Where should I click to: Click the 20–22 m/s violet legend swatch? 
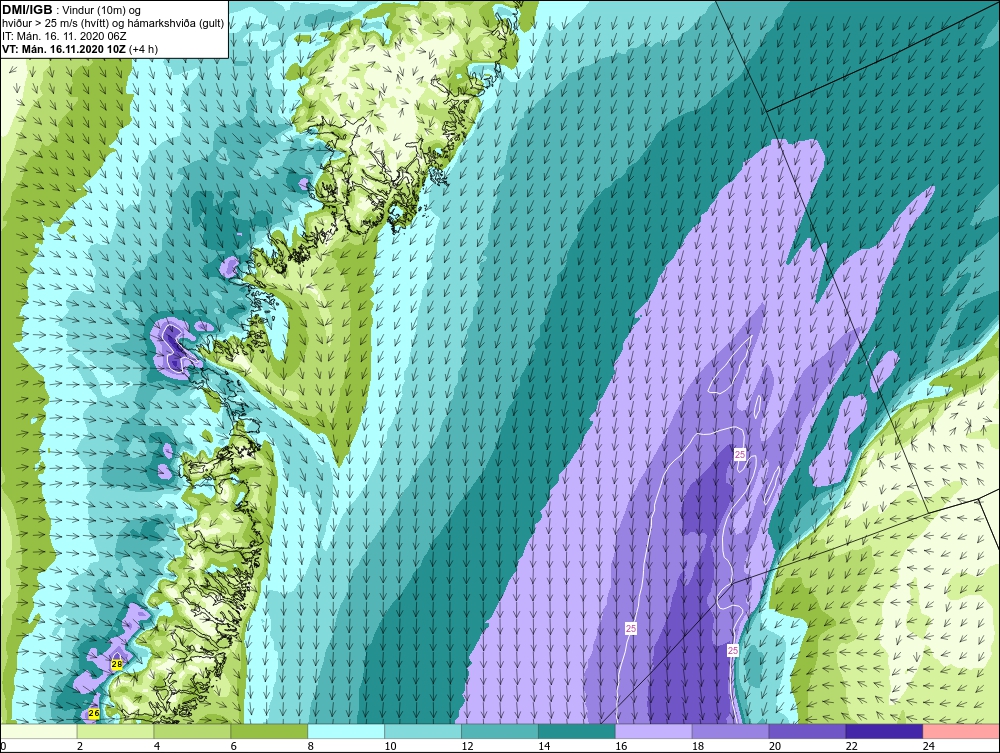coord(807,731)
